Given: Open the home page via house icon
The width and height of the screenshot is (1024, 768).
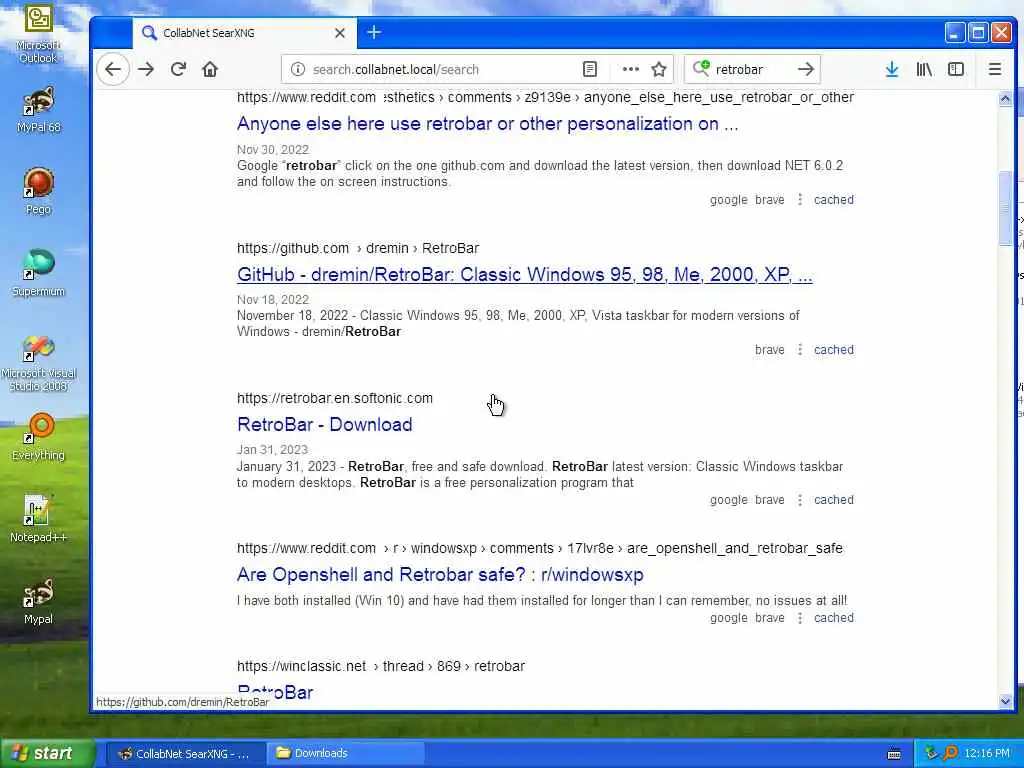Looking at the screenshot, I should (210, 69).
